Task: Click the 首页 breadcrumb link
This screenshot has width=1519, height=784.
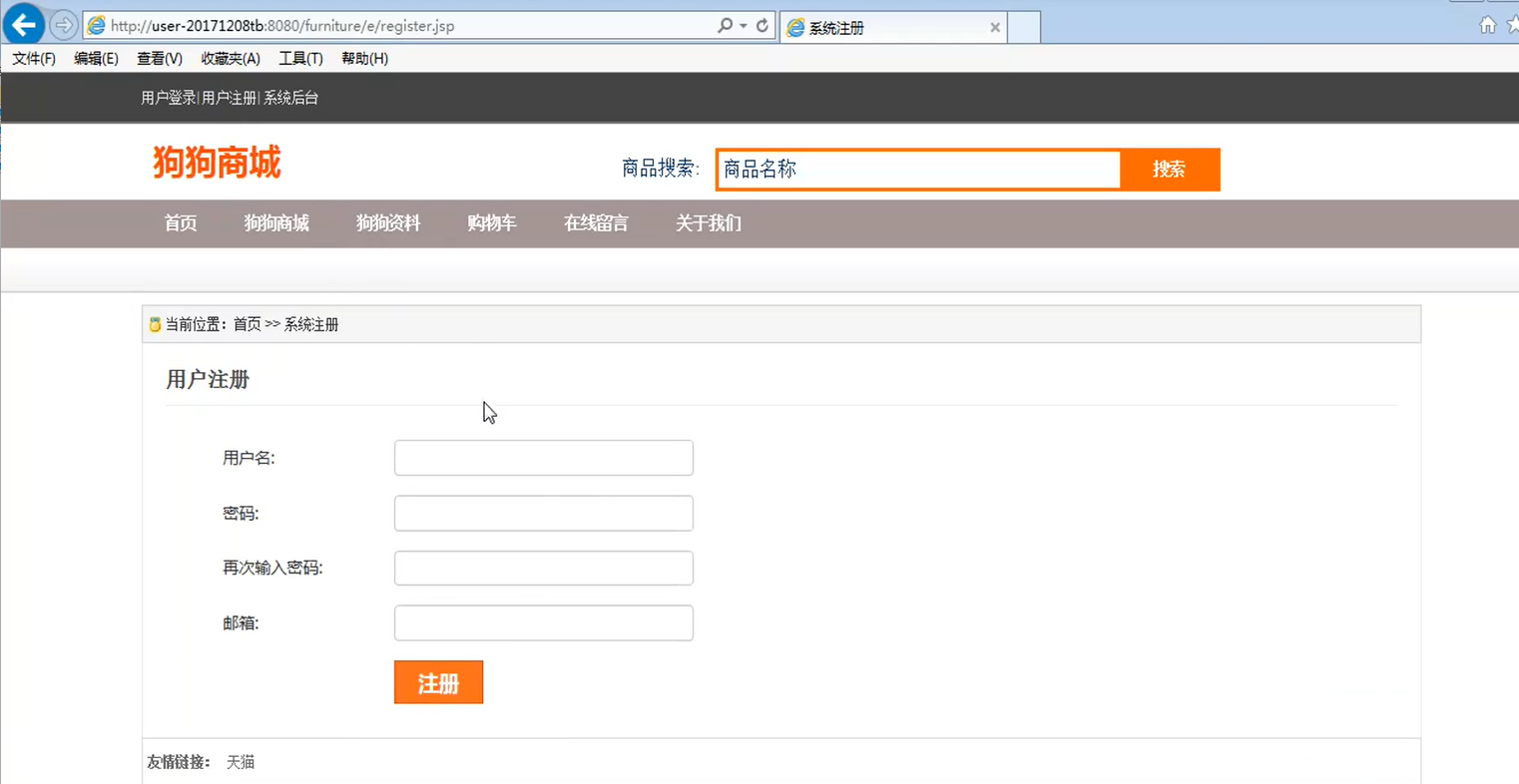Action: 247,324
